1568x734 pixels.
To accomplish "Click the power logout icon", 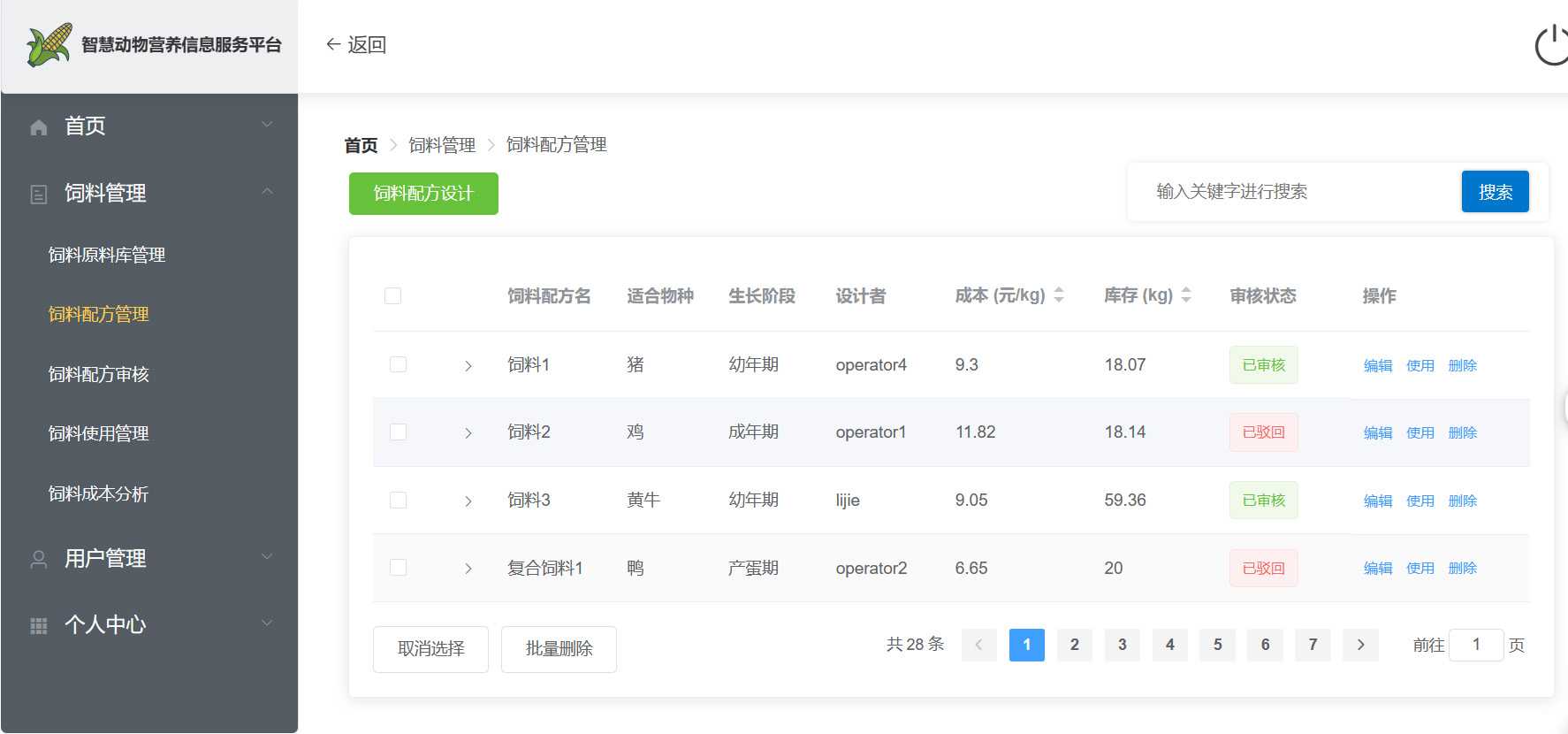I will point(1551,46).
